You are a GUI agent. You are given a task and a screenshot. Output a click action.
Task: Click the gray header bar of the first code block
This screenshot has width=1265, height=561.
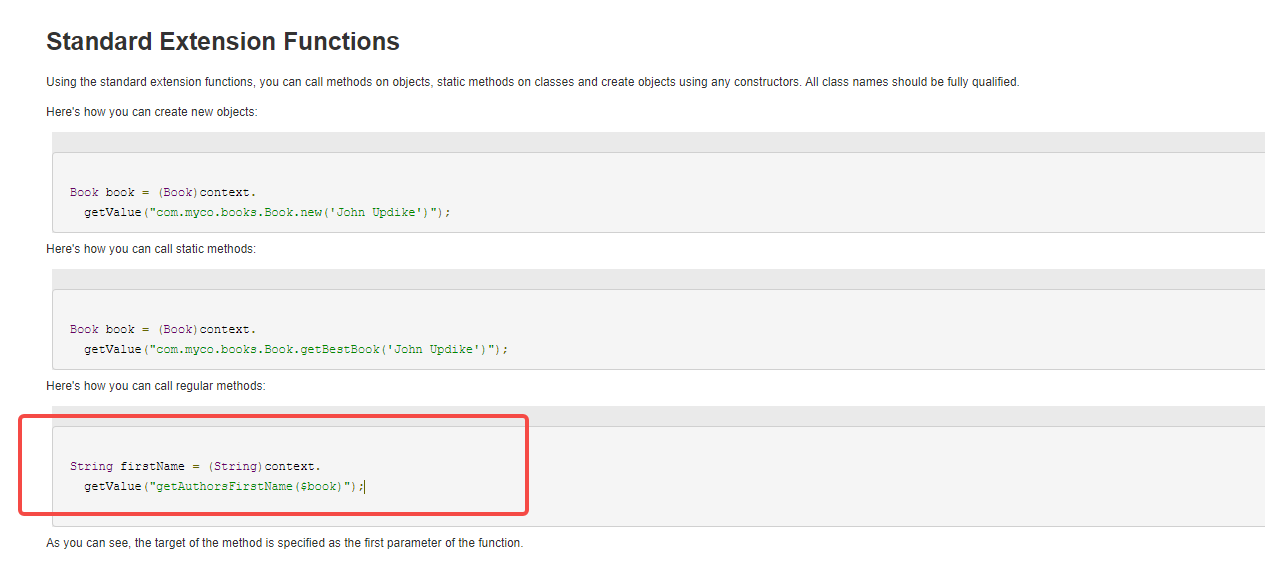658,142
